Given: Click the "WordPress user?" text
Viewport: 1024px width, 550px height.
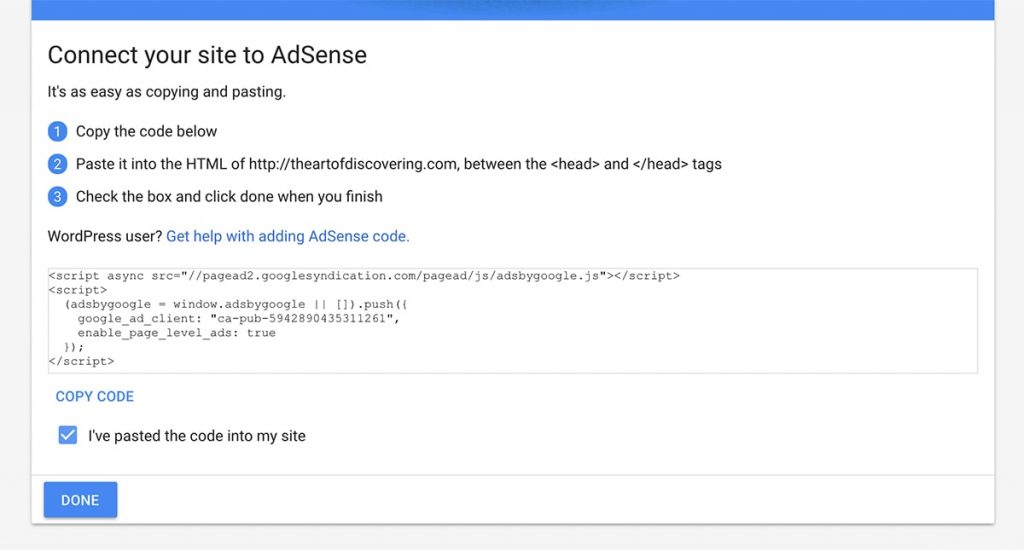Looking at the screenshot, I should pyautogui.click(x=104, y=236).
